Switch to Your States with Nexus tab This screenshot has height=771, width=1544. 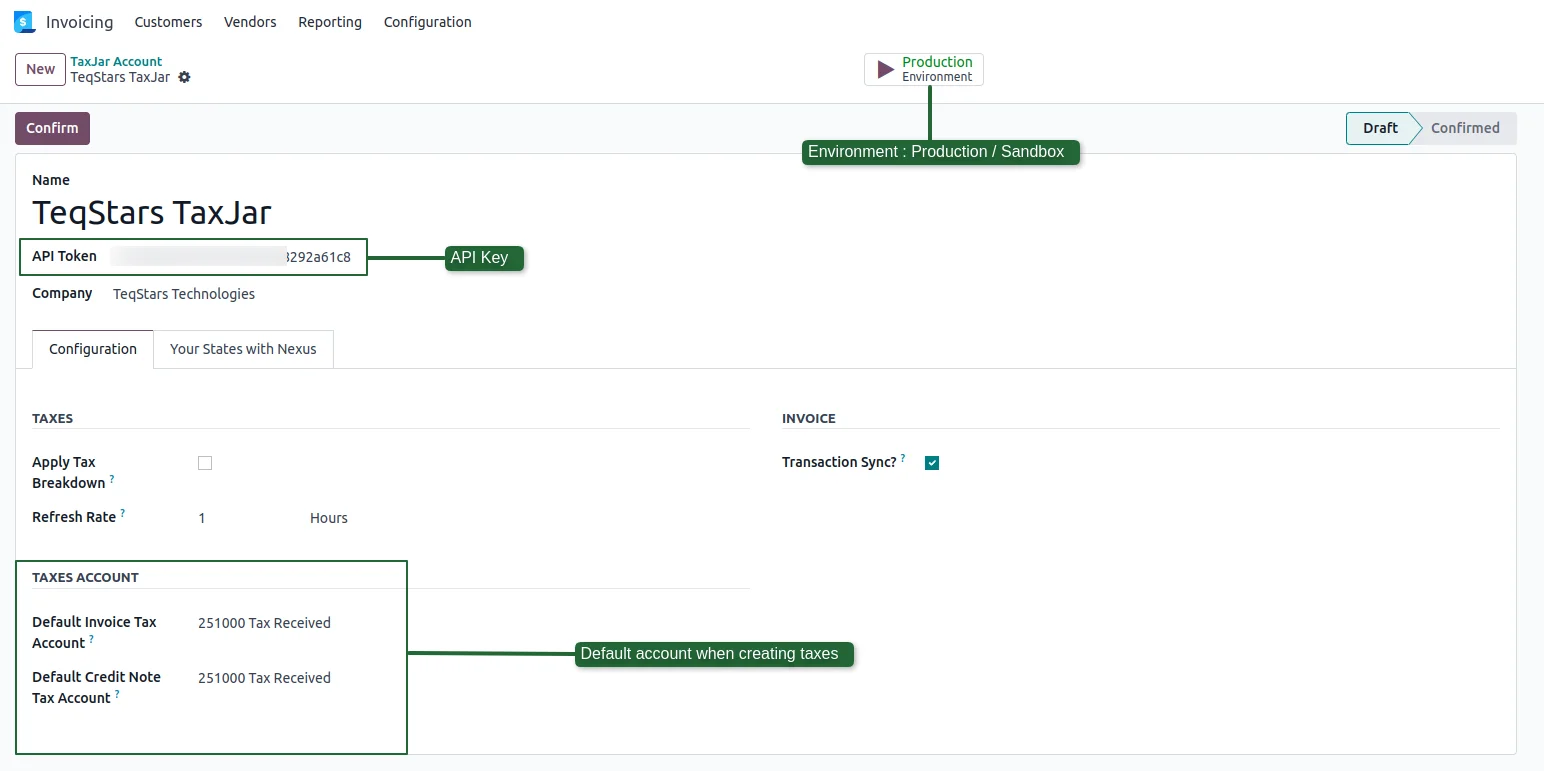click(x=243, y=349)
